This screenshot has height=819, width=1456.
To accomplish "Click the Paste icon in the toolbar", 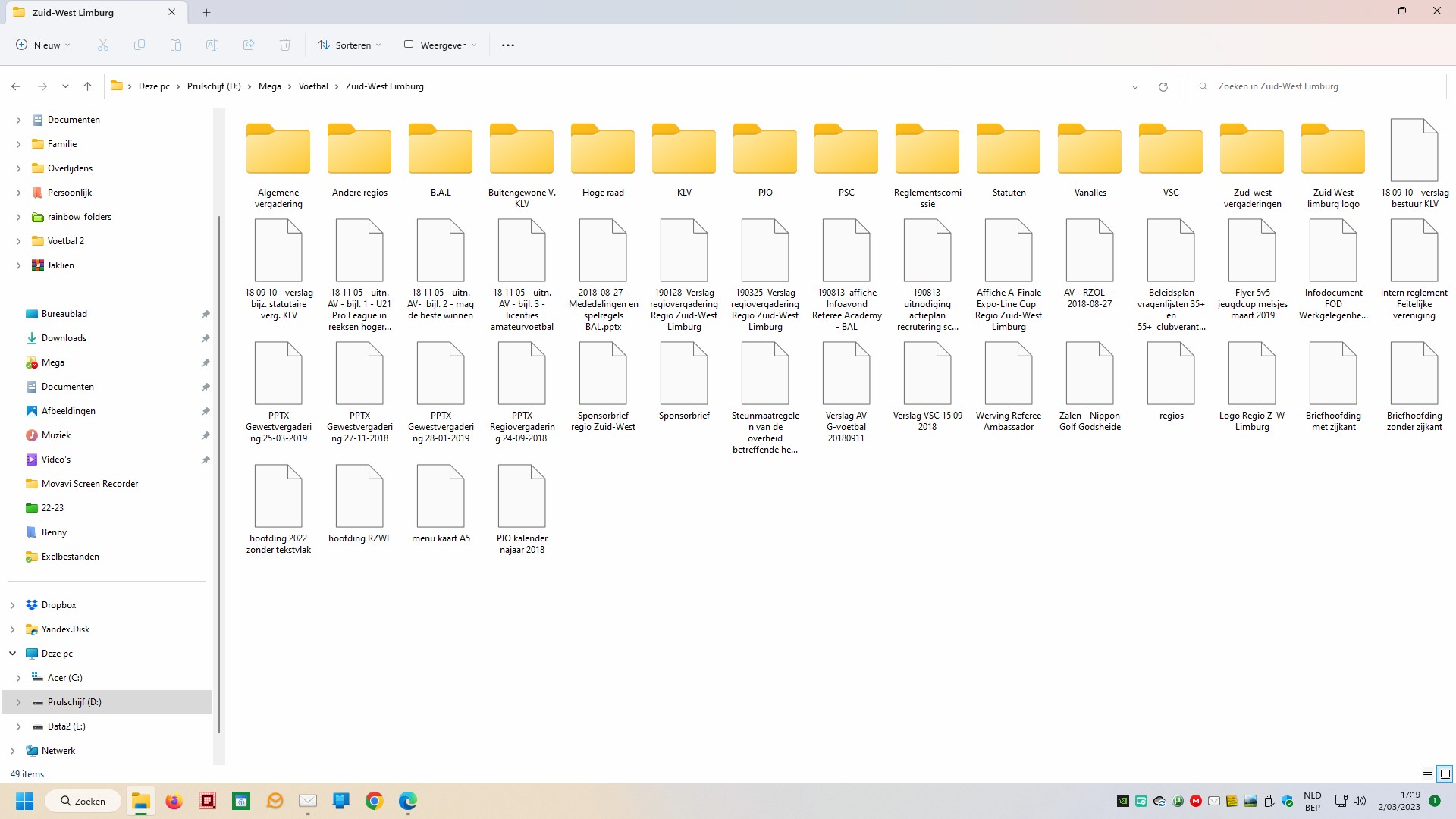I will pos(176,45).
